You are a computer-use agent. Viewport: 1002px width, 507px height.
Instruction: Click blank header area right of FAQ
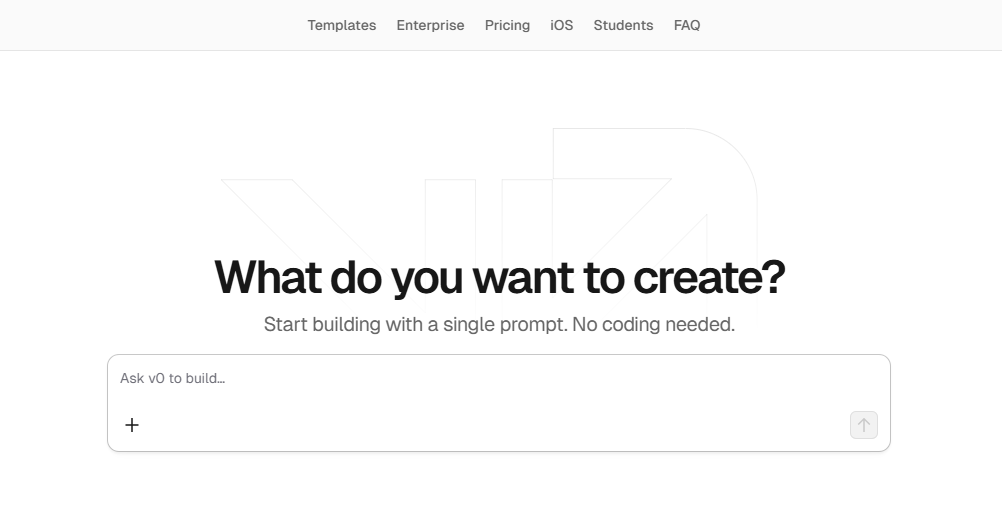[850, 25]
